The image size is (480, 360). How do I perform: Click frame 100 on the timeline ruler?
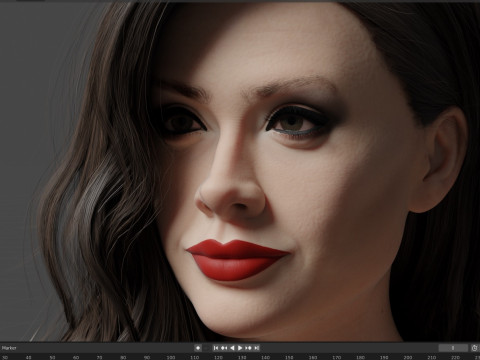point(171,357)
